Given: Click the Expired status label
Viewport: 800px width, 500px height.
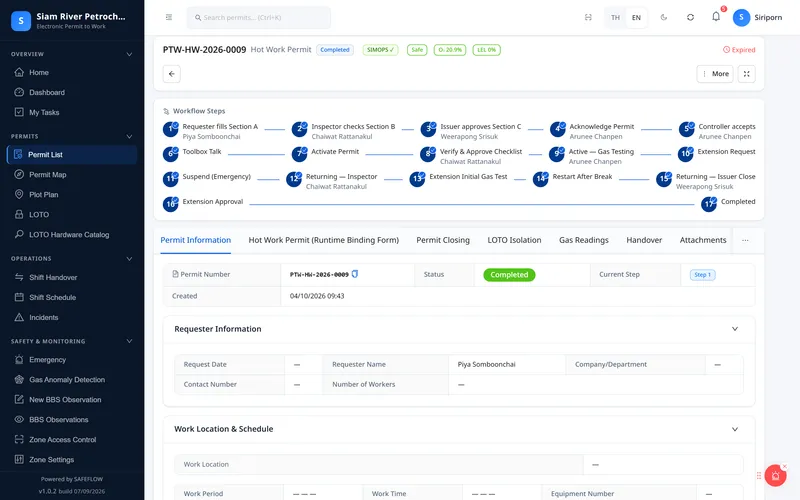Looking at the screenshot, I should pyautogui.click(x=739, y=50).
